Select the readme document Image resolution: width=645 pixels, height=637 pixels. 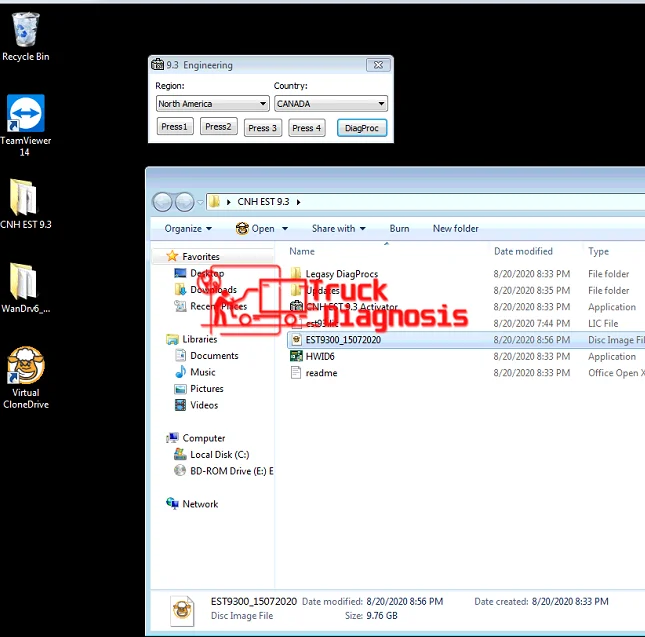[321, 373]
